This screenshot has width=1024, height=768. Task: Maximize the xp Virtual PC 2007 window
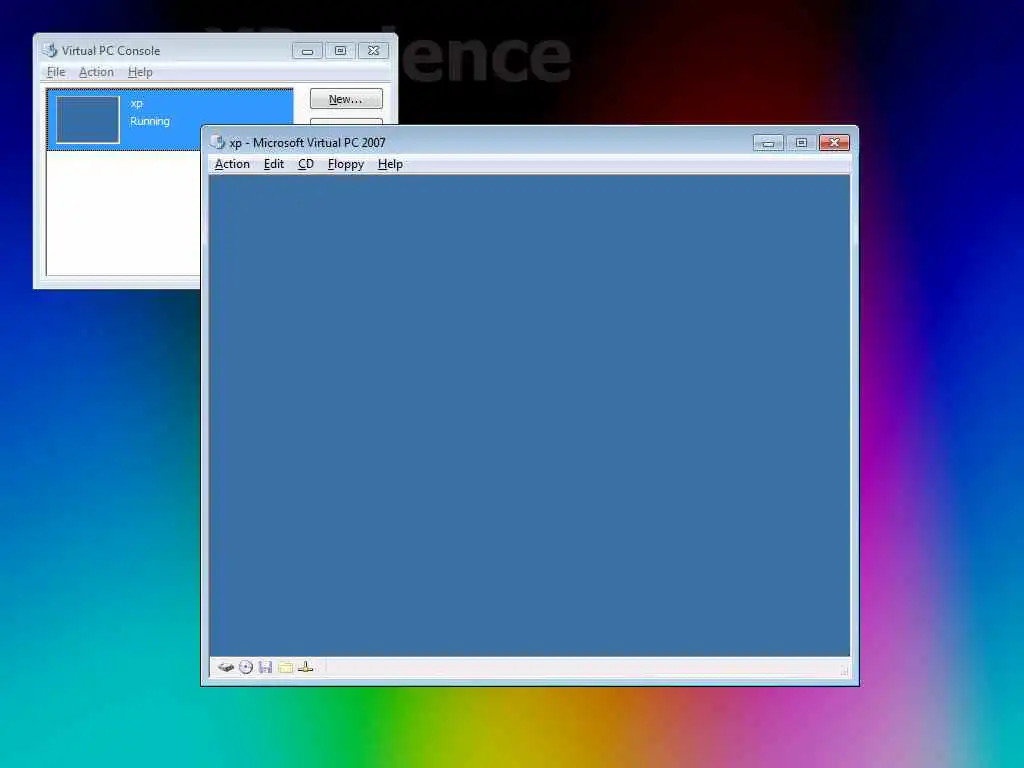coord(801,142)
